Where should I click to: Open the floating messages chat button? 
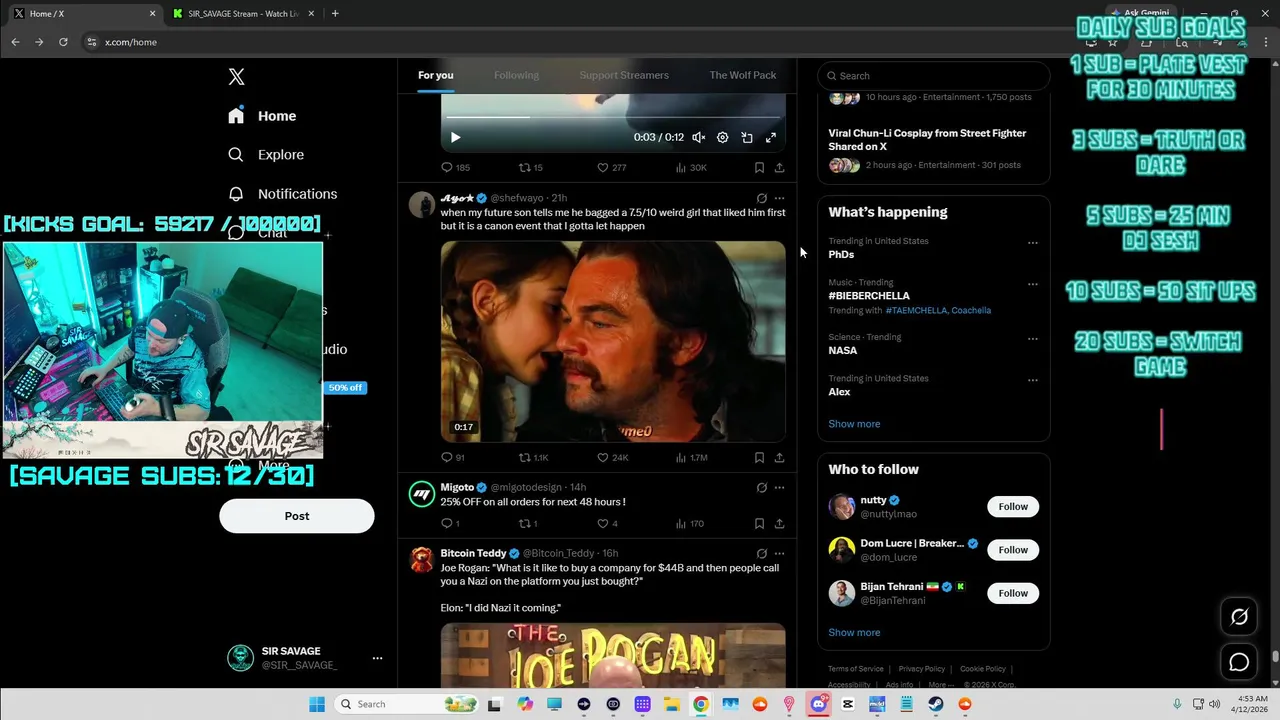click(1239, 662)
